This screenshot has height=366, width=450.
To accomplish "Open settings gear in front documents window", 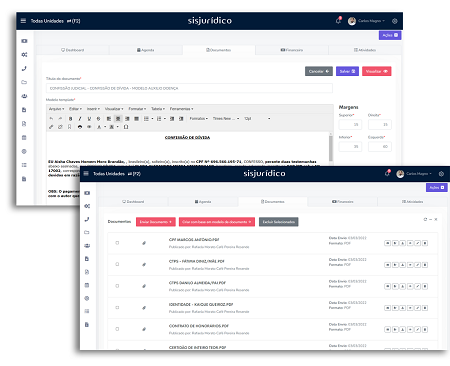I will 441,174.
